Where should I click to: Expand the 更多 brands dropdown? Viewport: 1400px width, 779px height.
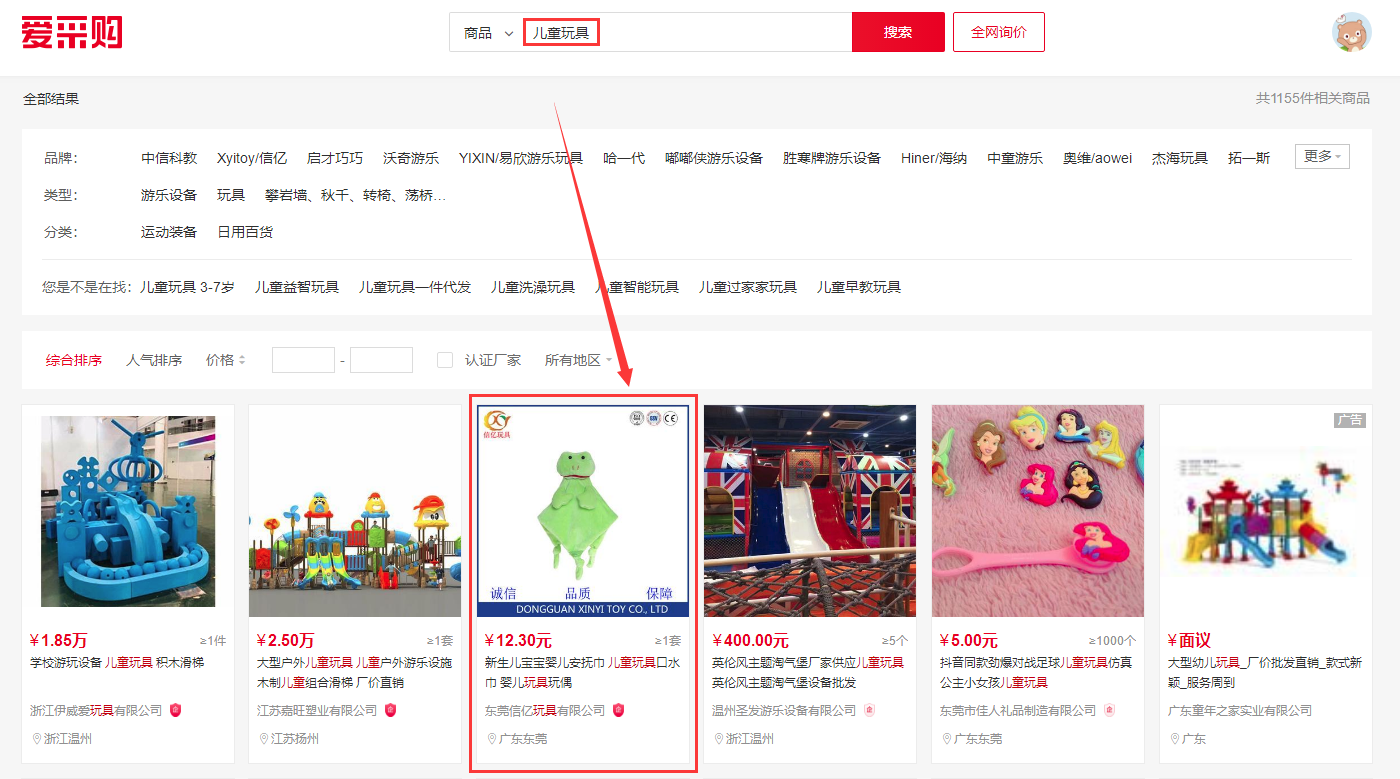[1322, 157]
